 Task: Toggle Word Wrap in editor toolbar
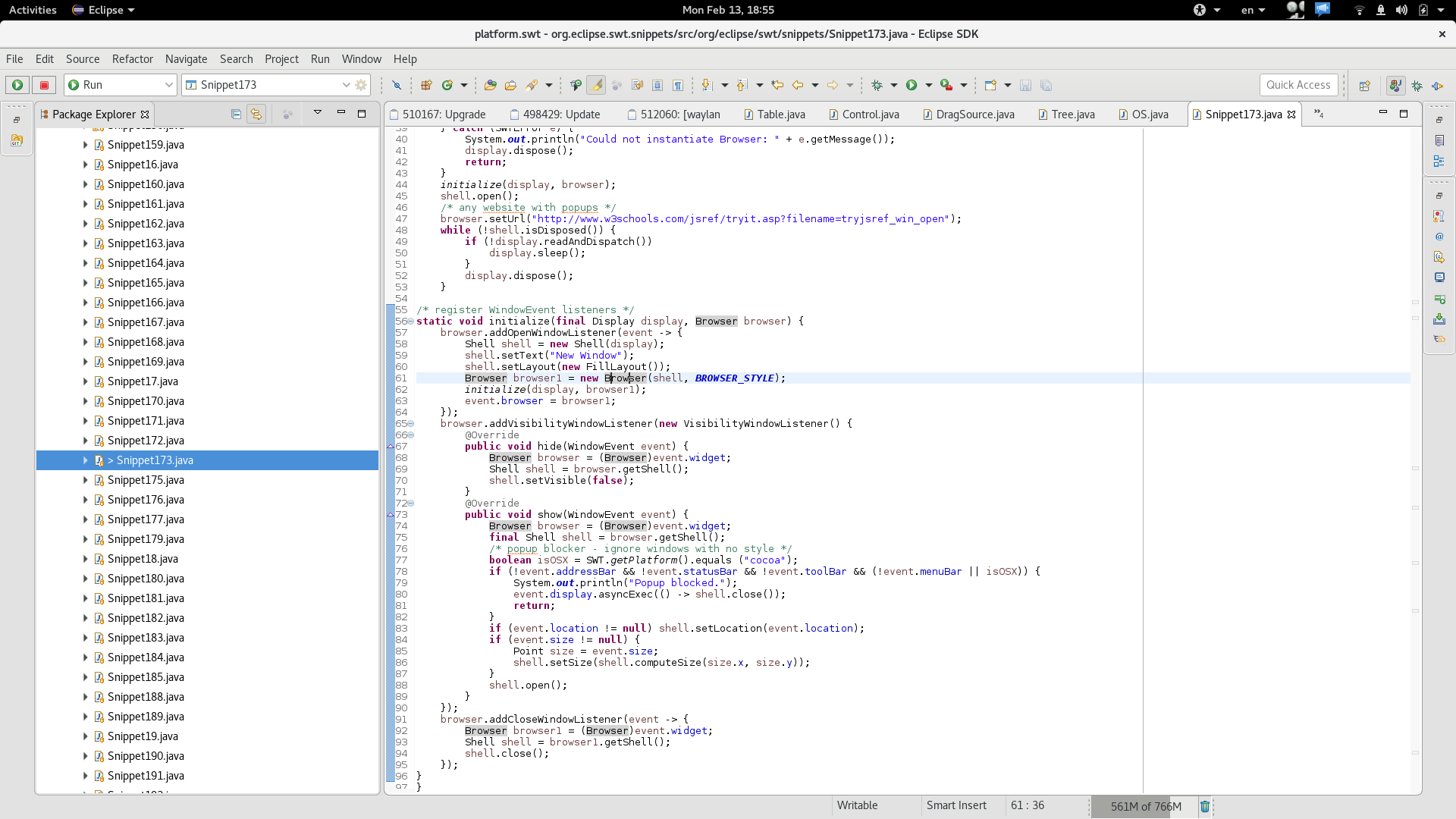tap(637, 85)
